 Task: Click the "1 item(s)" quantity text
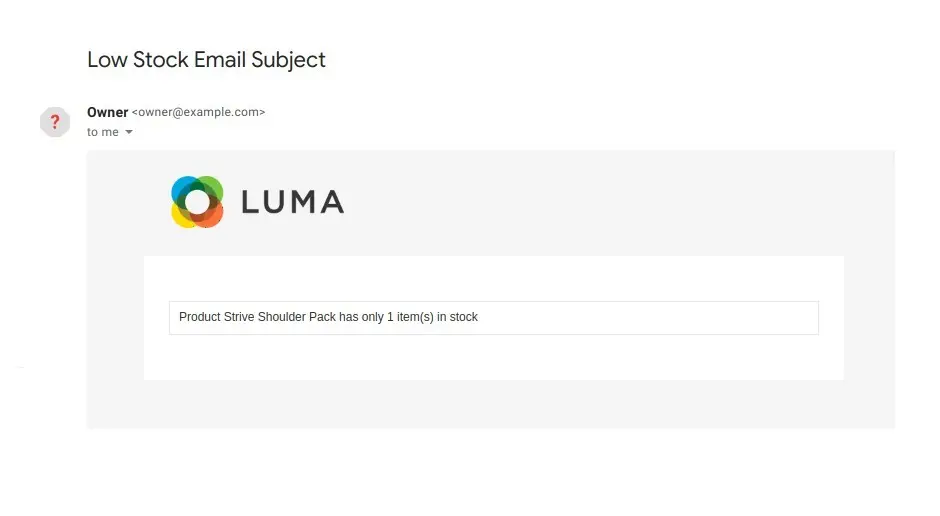pos(410,317)
